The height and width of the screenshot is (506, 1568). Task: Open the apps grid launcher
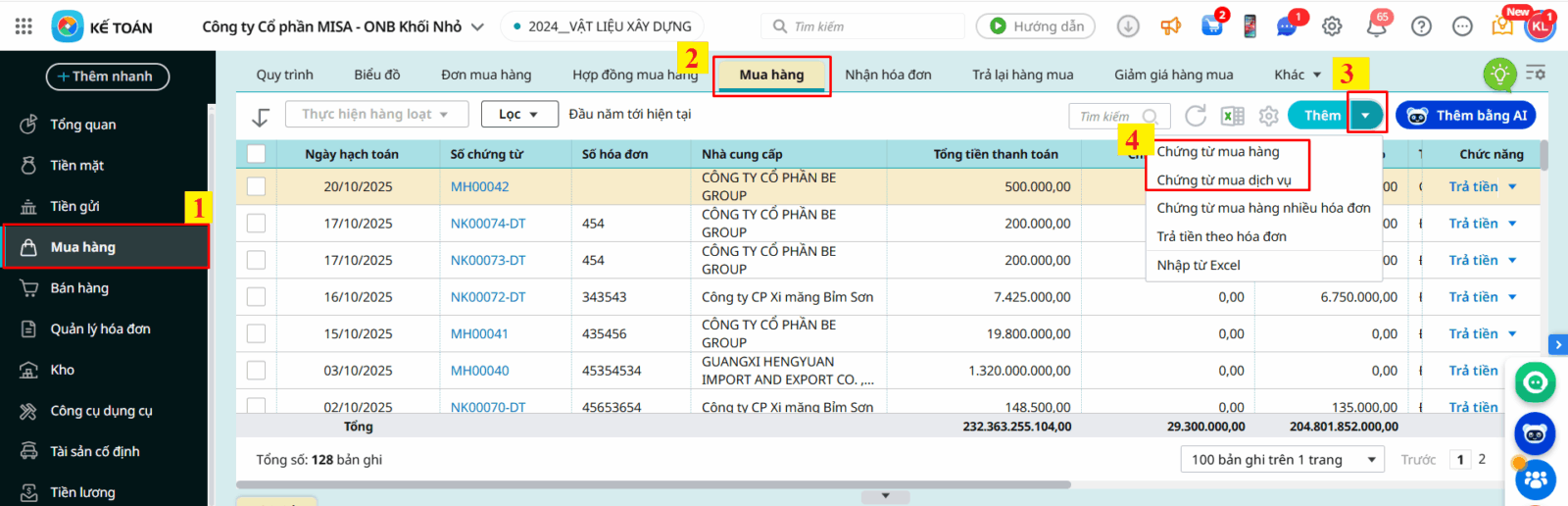point(24,26)
